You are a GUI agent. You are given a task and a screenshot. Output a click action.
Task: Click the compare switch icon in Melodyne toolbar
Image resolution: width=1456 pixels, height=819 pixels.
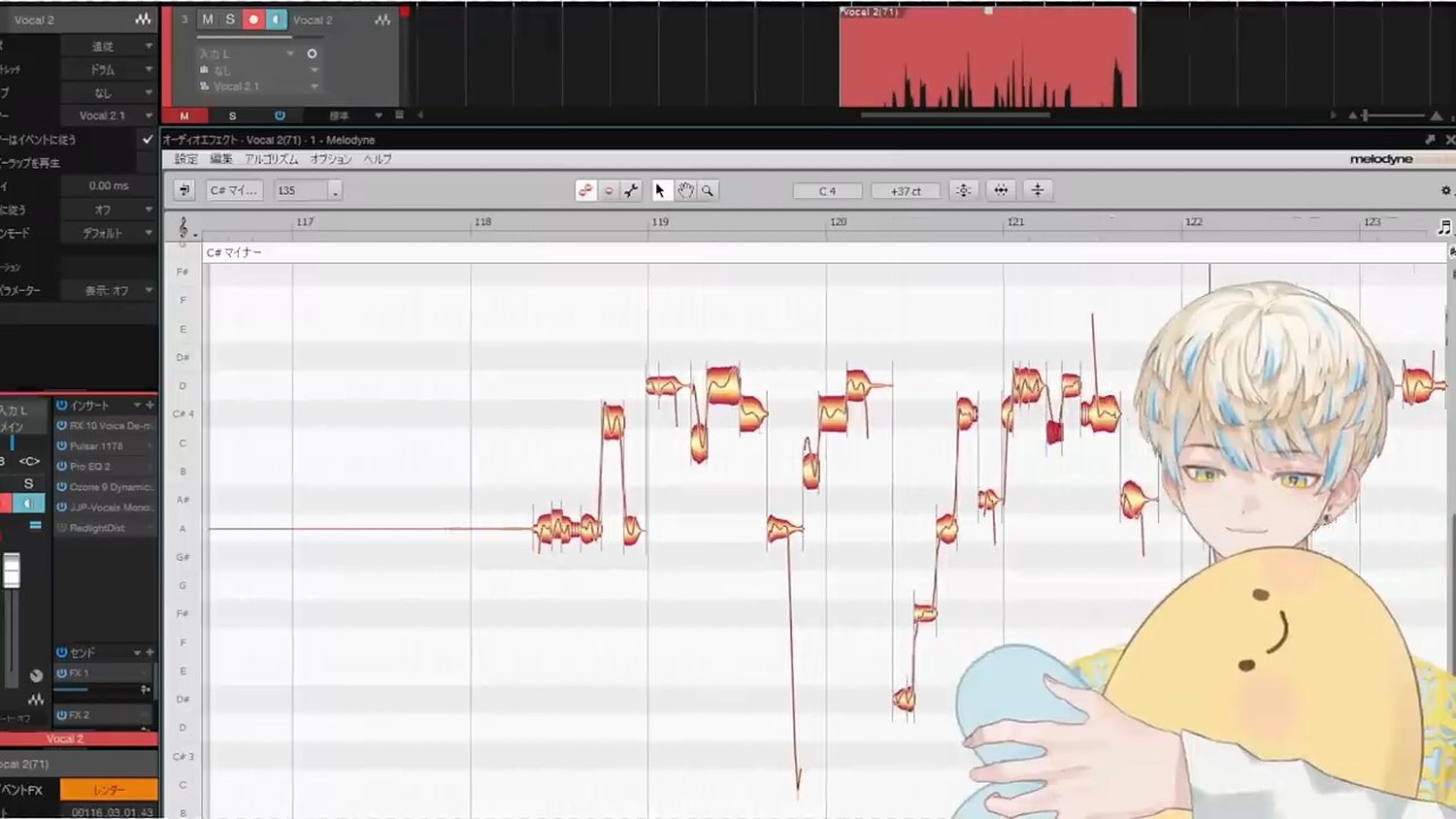[x=184, y=190]
